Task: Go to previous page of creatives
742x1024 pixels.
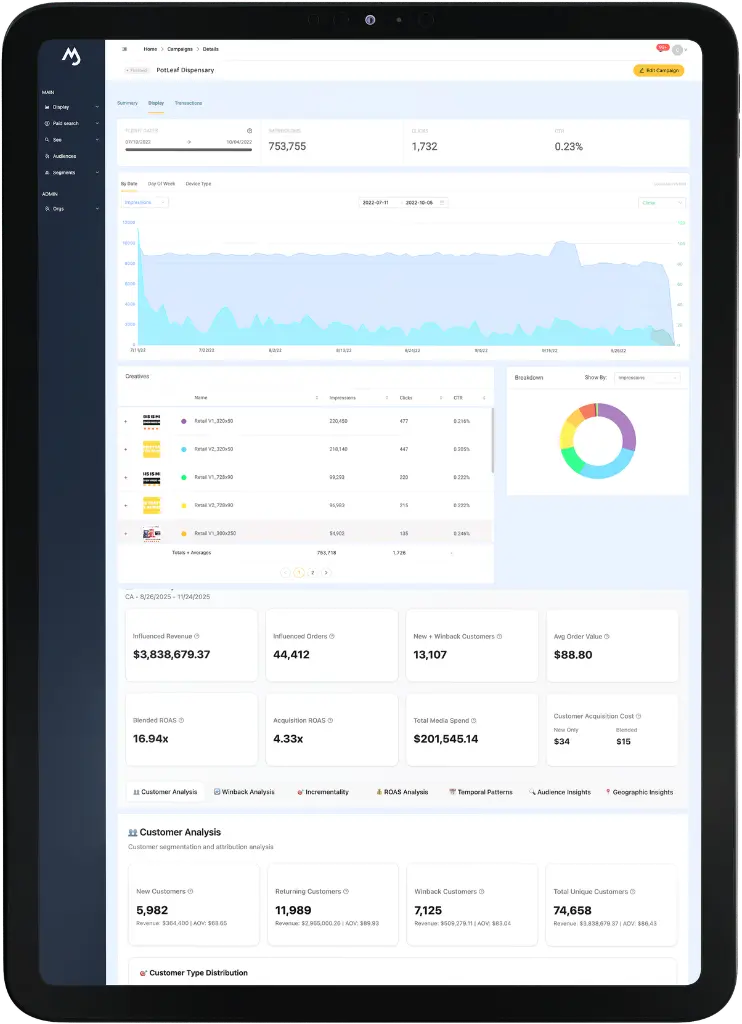Action: [x=285, y=573]
